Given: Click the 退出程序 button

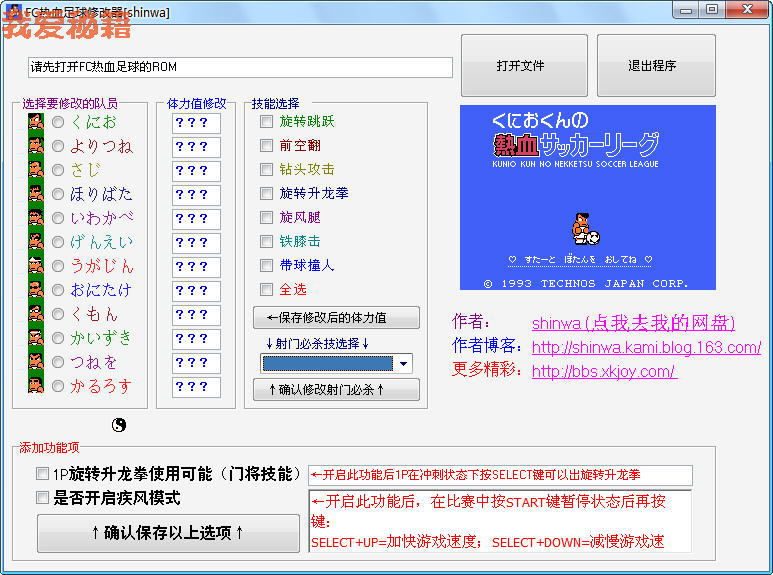Looking at the screenshot, I should [x=655, y=66].
